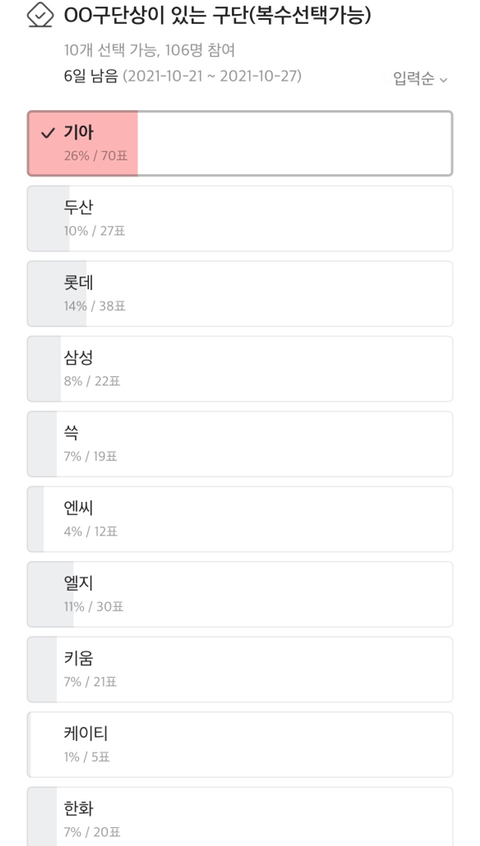
Task: Deselect the checked 기아 poll option
Action: point(240,144)
